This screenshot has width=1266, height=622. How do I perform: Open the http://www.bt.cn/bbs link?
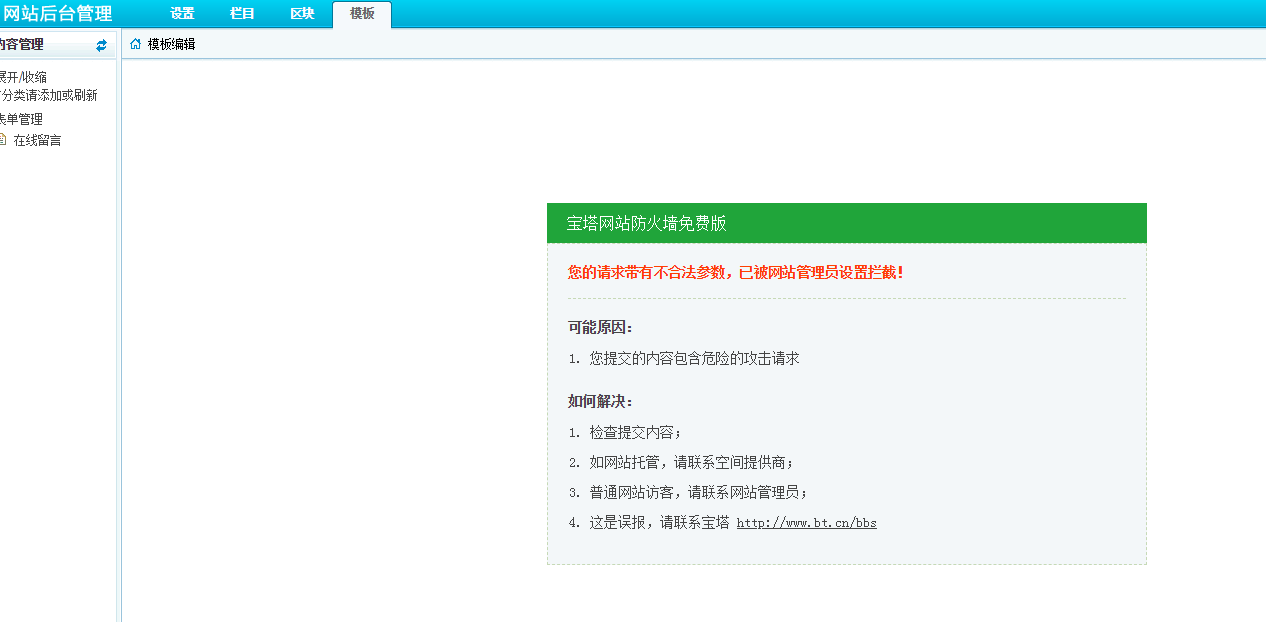[807, 523]
